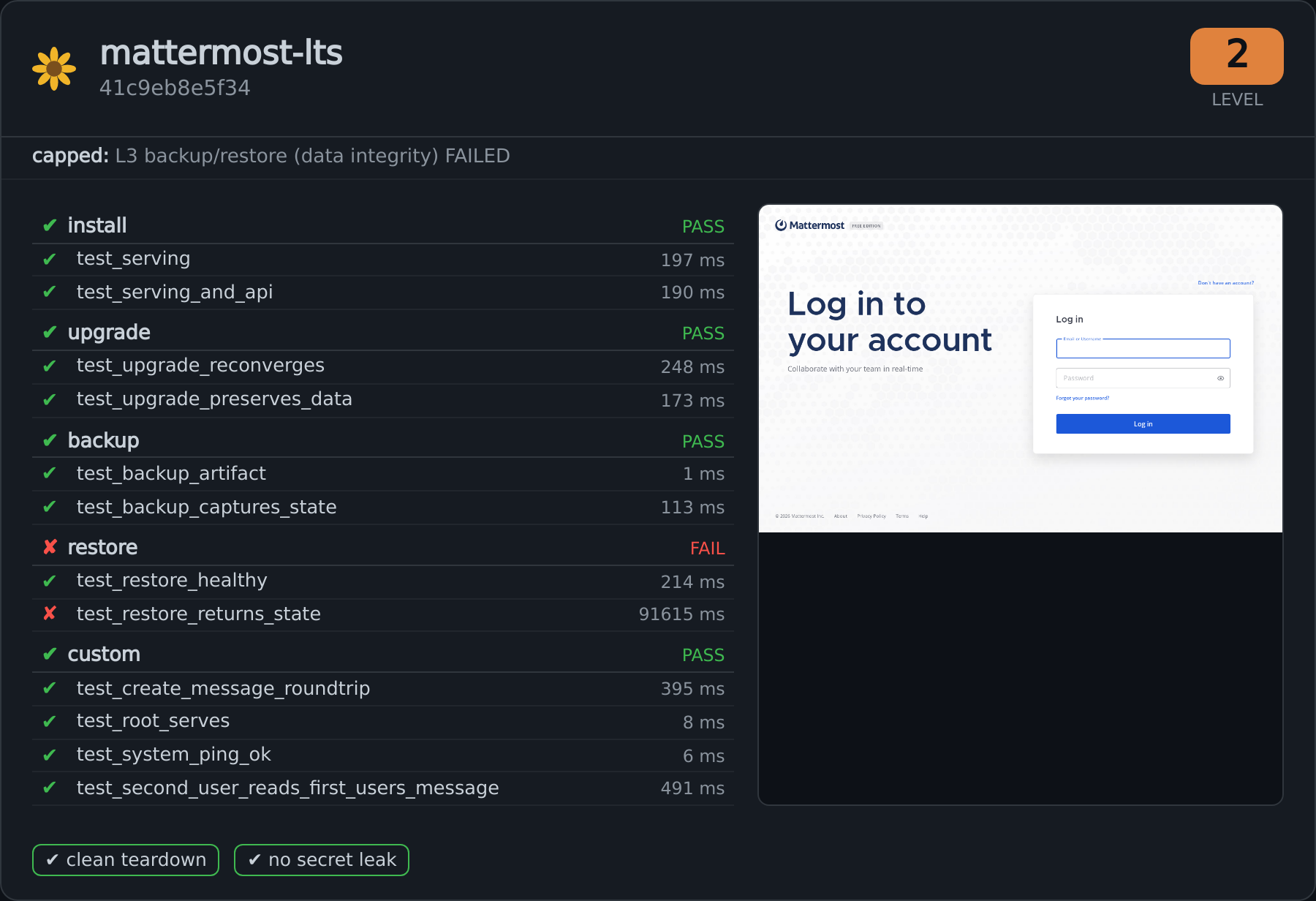Click the orange level 2 badge
This screenshot has width=1316, height=901.
point(1236,56)
